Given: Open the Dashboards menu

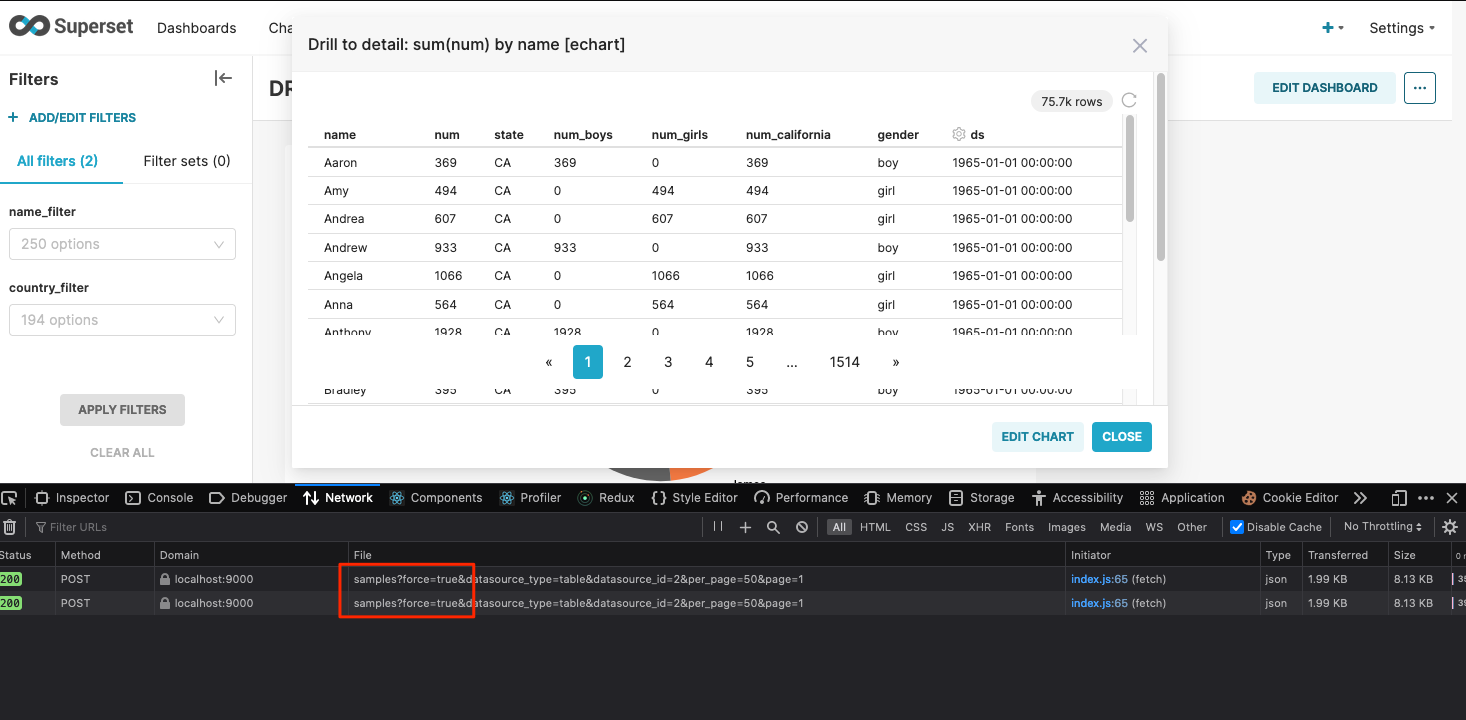Looking at the screenshot, I should tap(197, 28).
